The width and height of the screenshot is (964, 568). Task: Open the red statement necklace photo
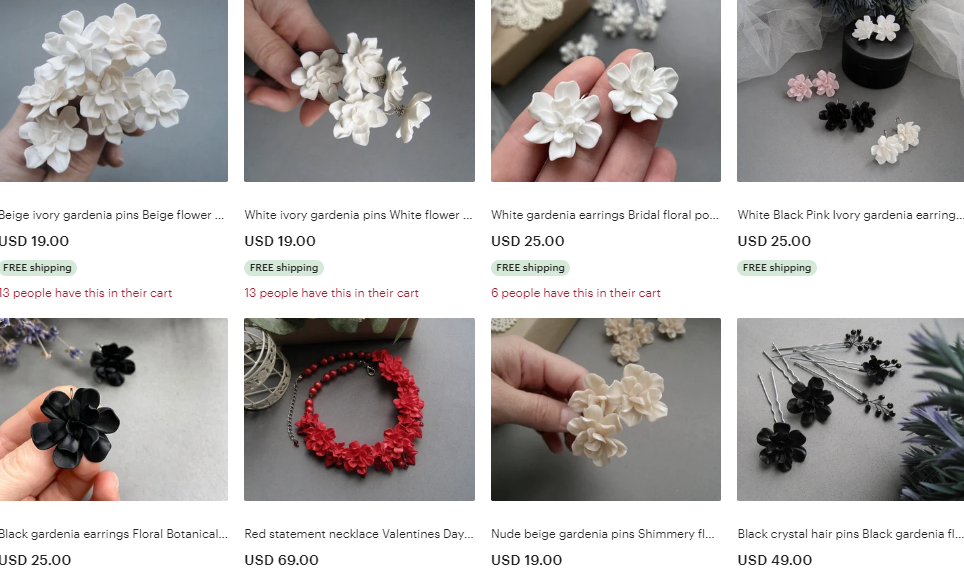coord(359,409)
